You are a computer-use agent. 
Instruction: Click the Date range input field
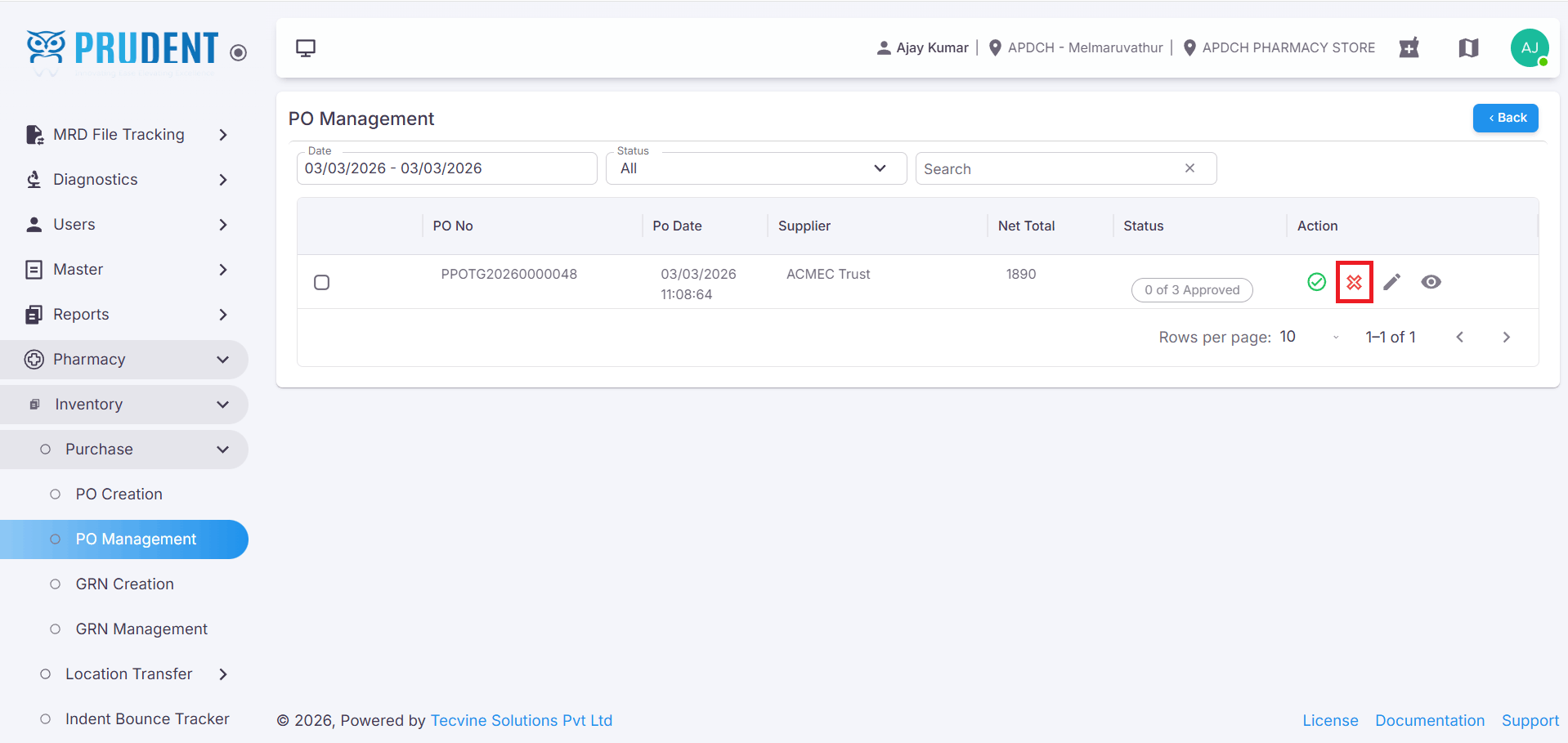[446, 168]
